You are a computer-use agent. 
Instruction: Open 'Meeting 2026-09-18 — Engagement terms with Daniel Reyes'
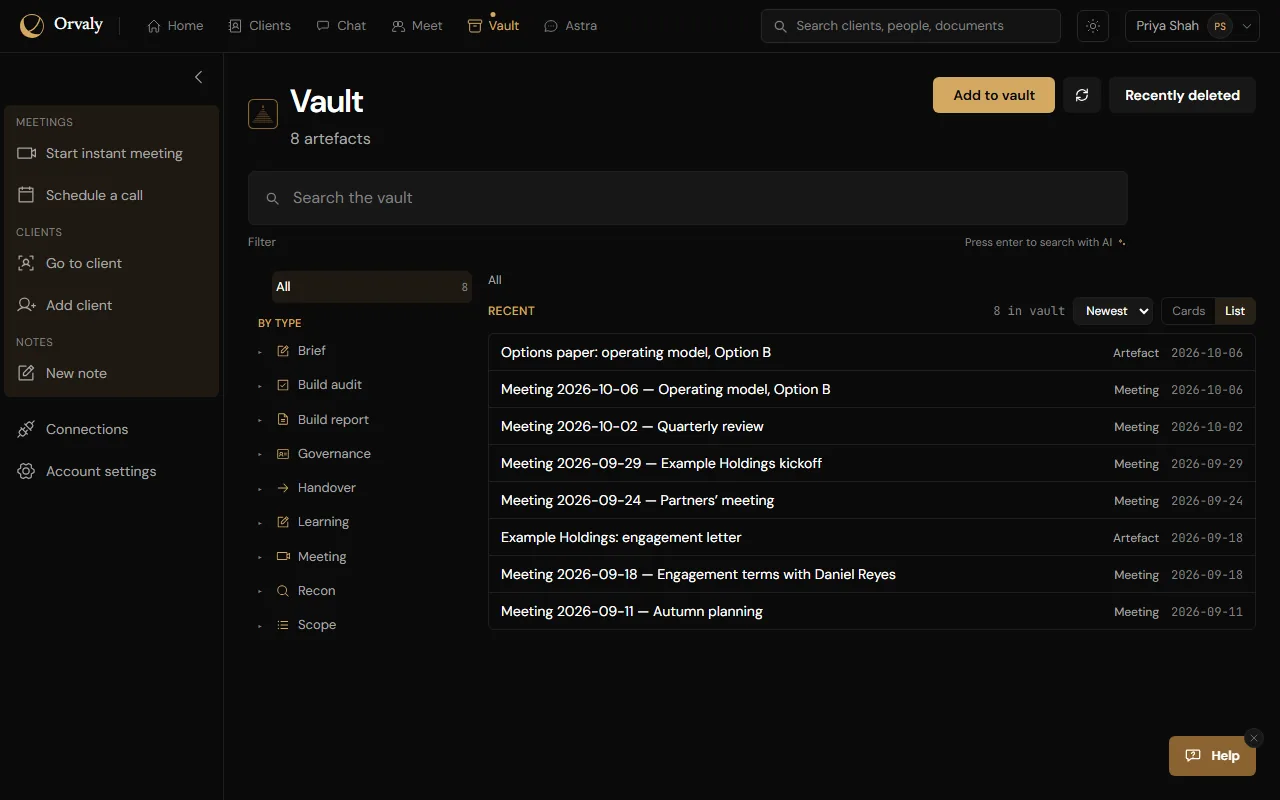click(872, 574)
